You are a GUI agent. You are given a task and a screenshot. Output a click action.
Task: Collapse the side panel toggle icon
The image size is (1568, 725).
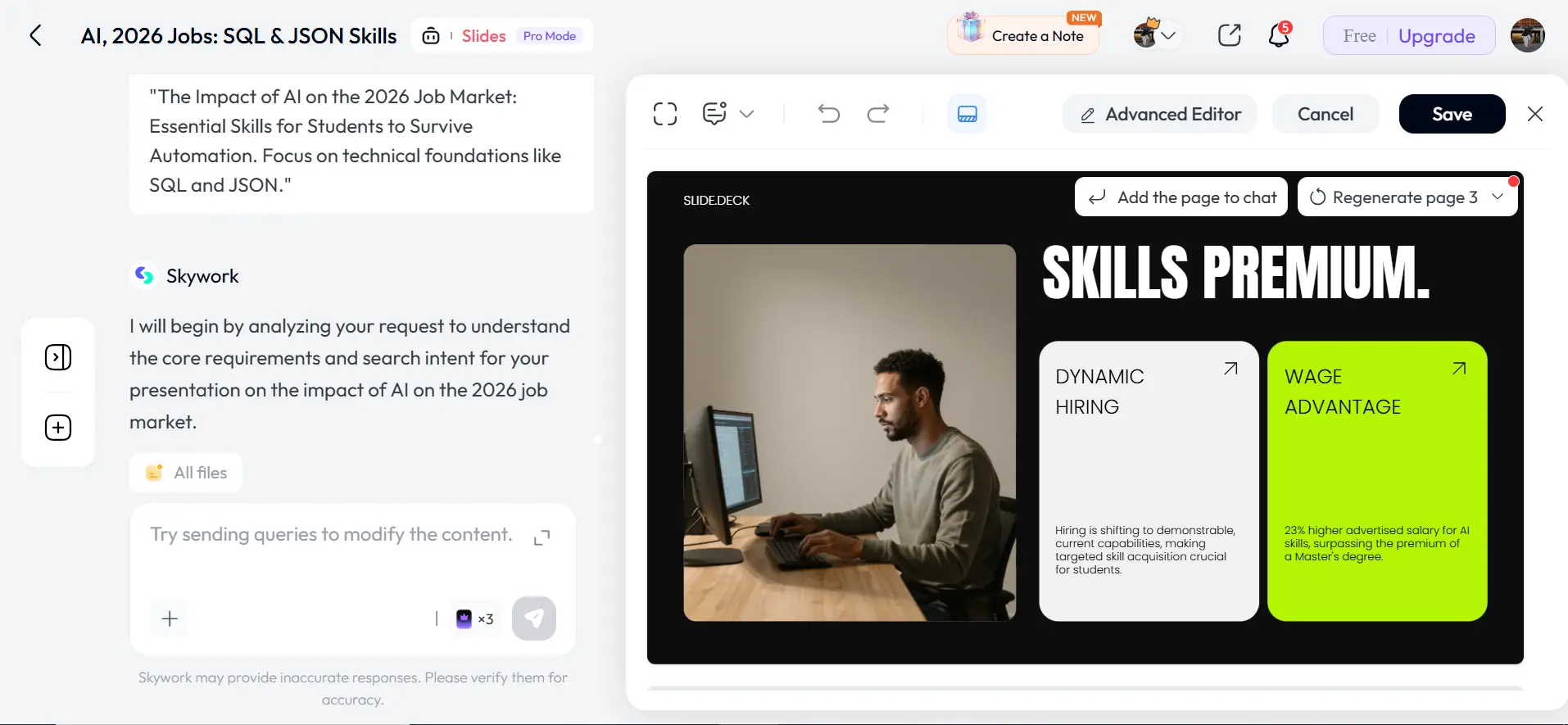[58, 357]
